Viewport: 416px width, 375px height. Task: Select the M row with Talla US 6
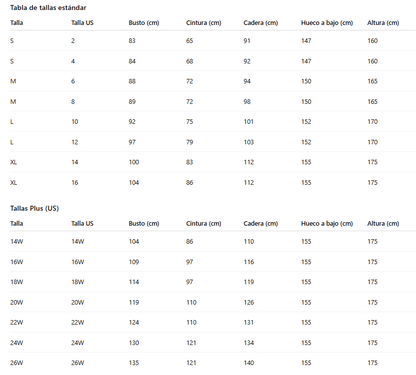point(213,81)
